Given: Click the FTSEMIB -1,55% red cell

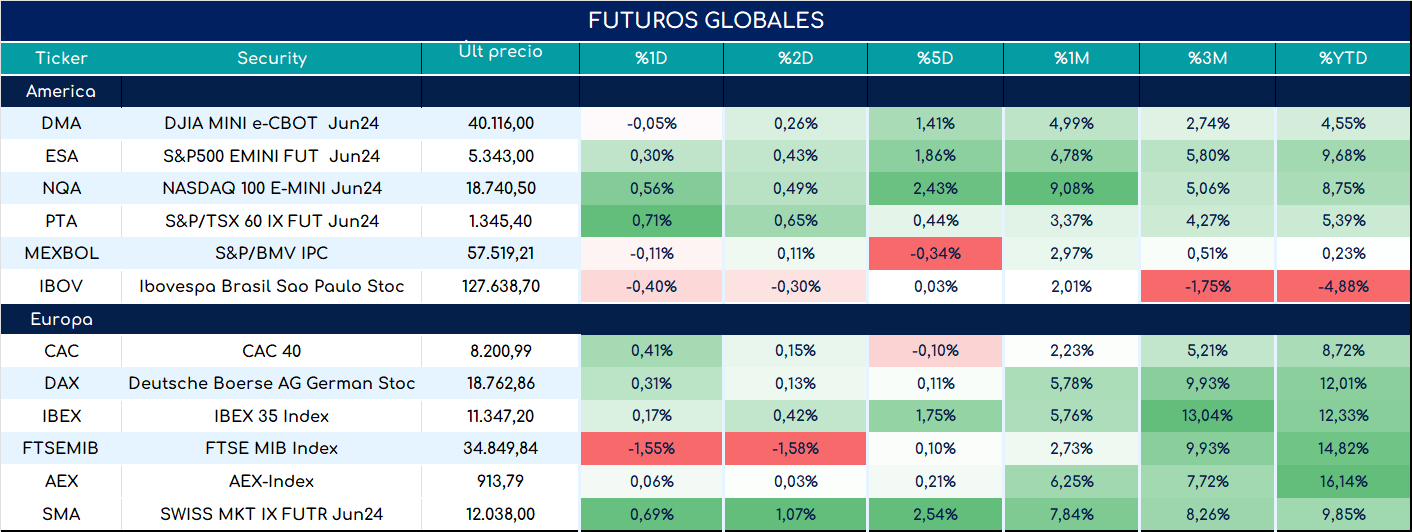Looking at the screenshot, I should point(652,448).
